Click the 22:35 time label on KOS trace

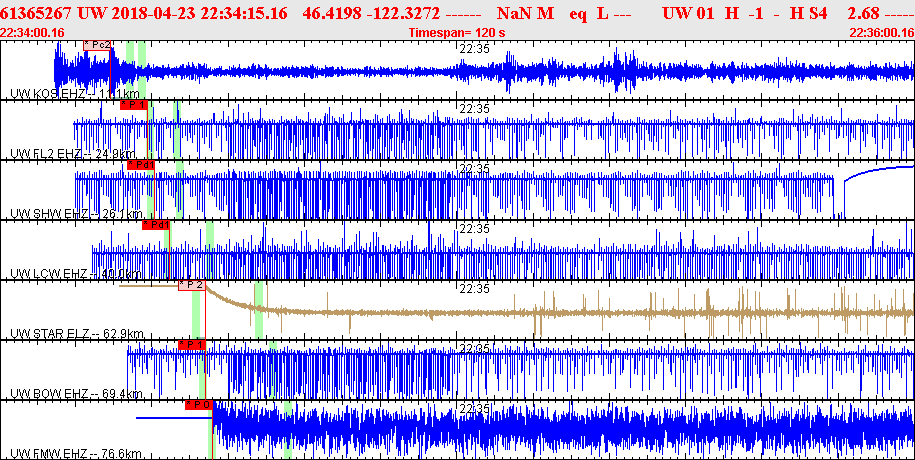474,49
